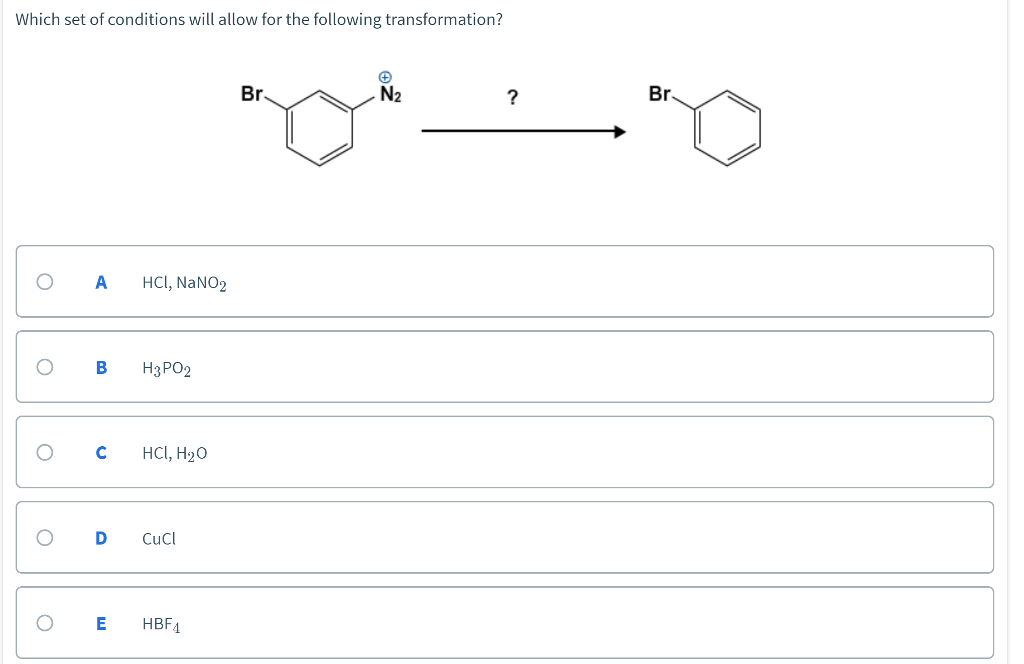Choose answer D labeled CuCl

pyautogui.click(x=159, y=537)
